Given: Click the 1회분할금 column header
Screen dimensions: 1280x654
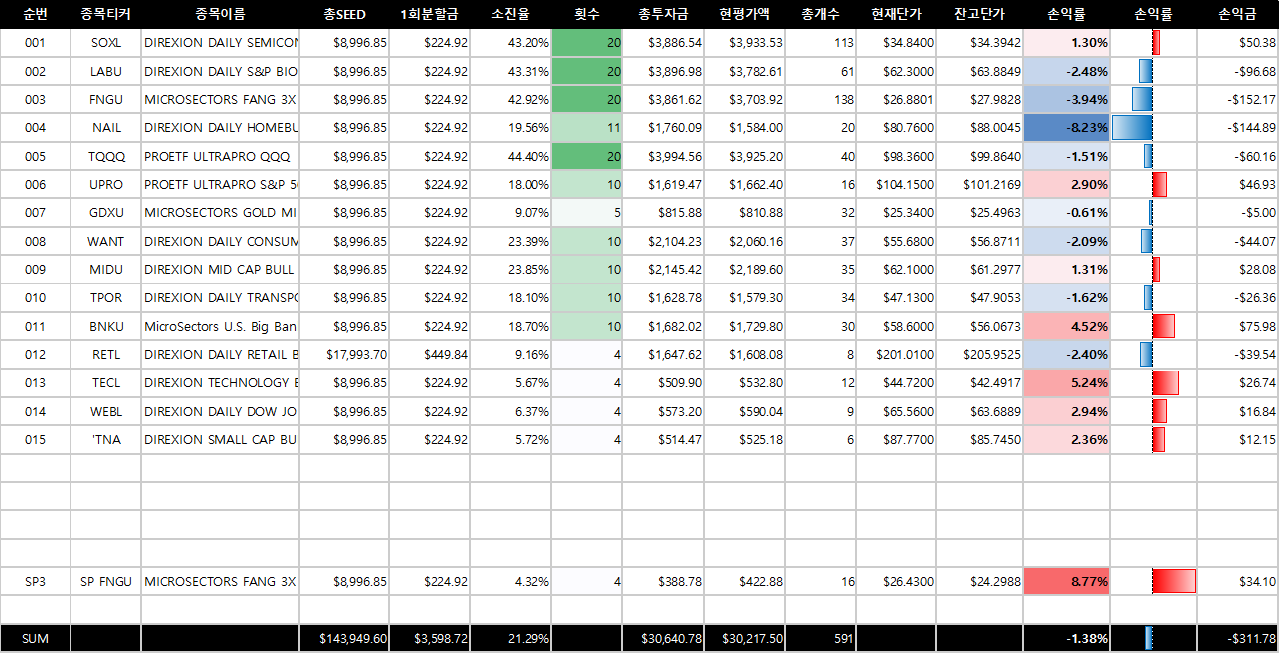Looking at the screenshot, I should click(429, 14).
